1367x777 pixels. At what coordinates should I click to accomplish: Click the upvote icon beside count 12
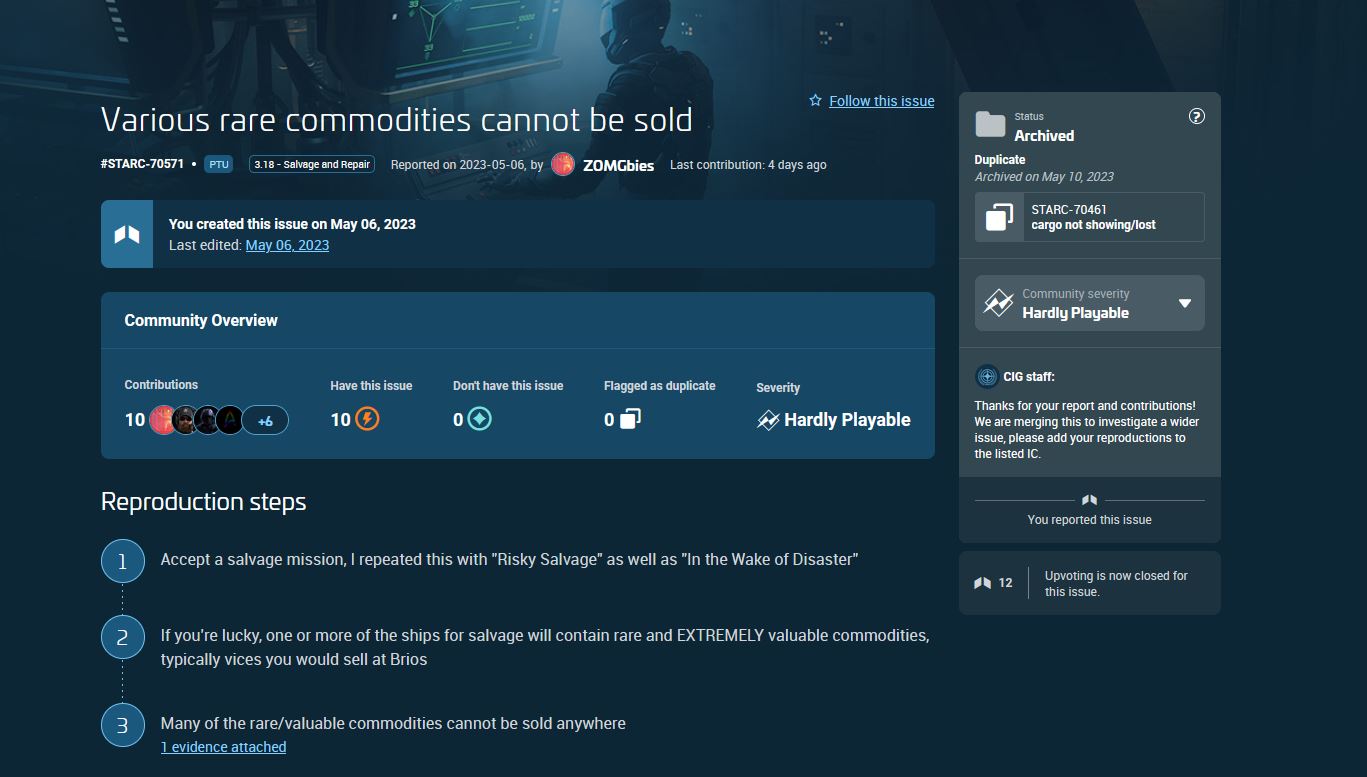[982, 583]
